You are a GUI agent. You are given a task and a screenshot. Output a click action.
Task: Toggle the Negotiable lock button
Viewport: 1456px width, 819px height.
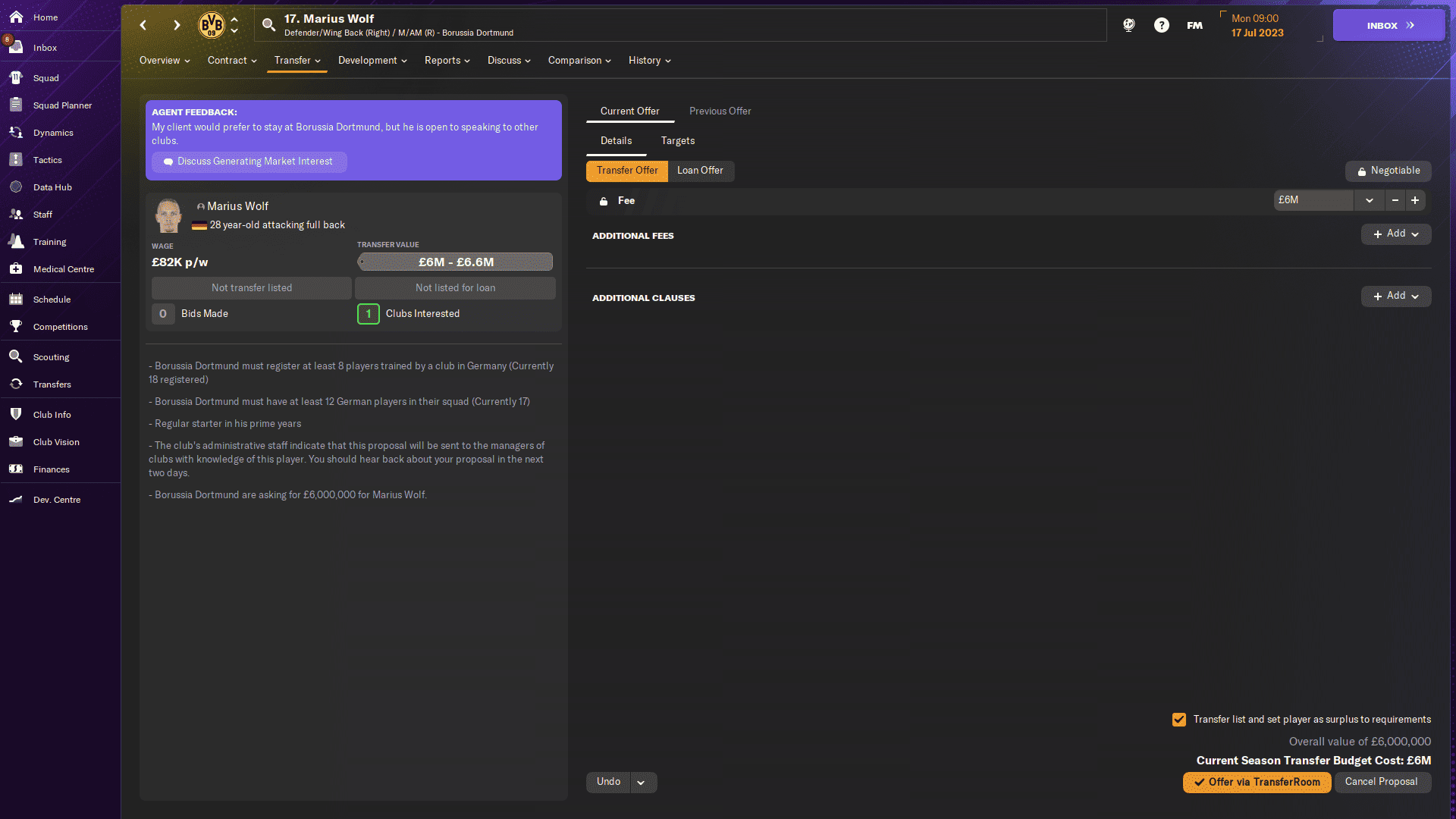coord(1389,171)
